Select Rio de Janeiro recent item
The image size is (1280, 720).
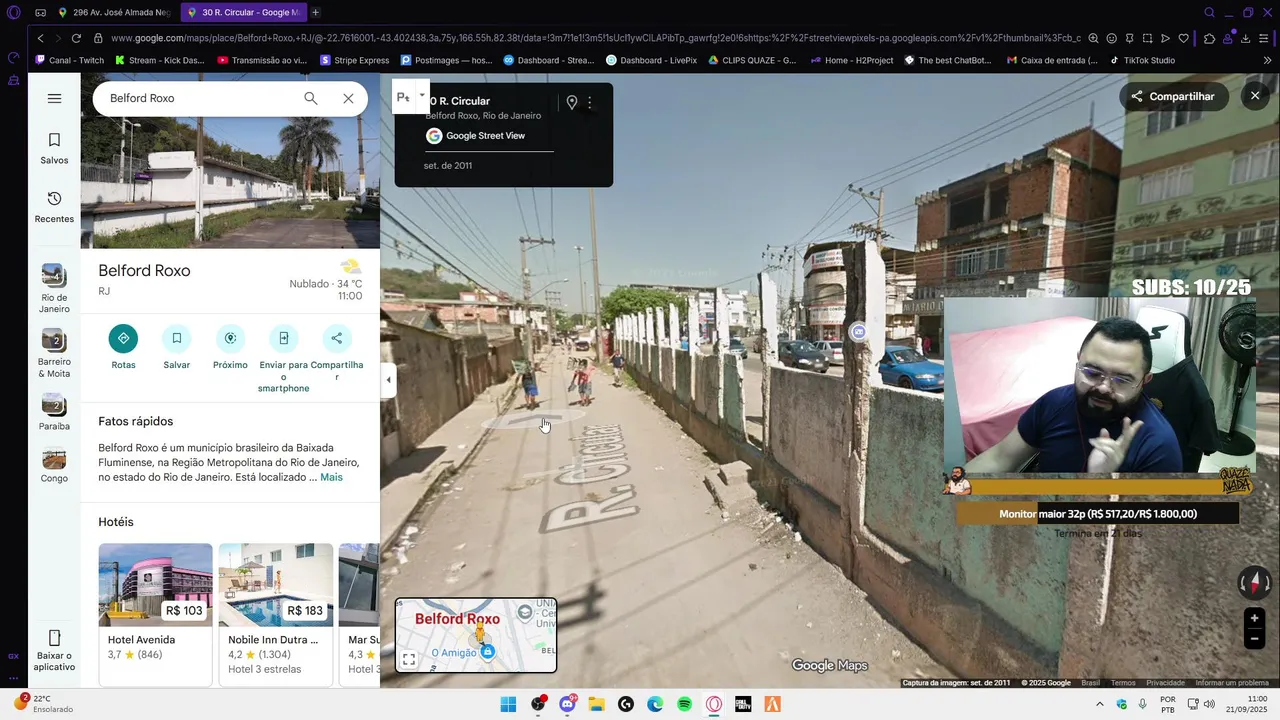54,288
